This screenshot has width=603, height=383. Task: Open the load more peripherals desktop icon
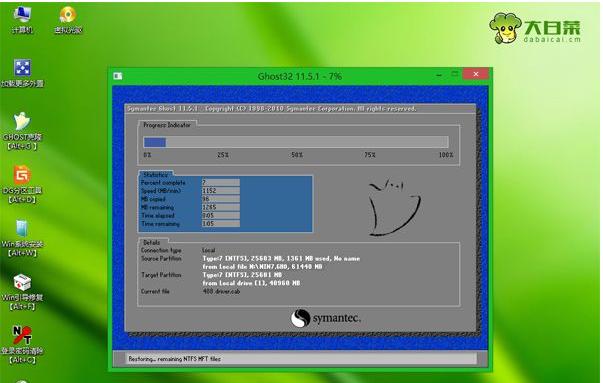click(x=22, y=73)
